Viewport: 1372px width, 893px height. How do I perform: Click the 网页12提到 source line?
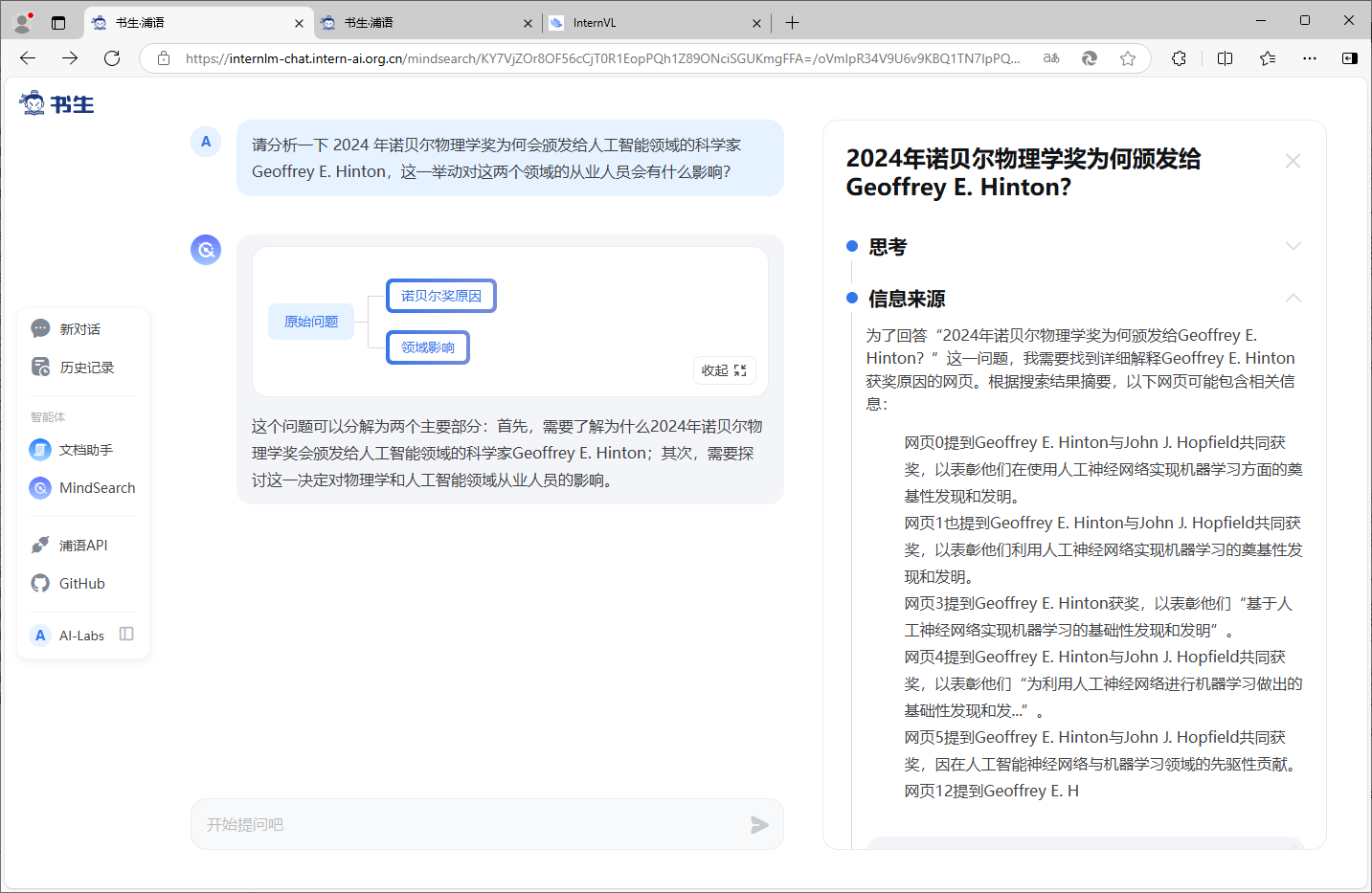click(x=992, y=791)
